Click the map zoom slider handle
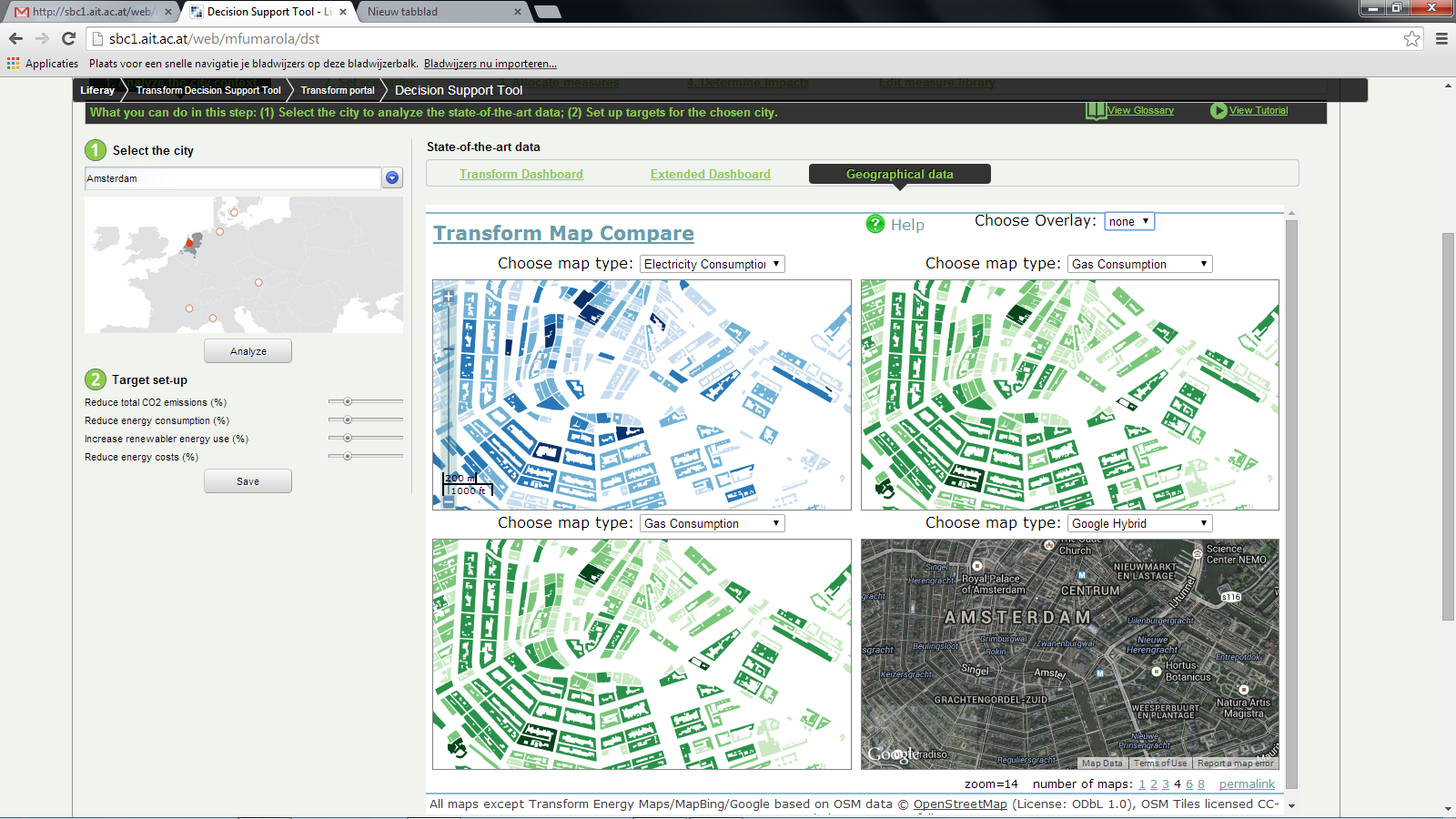The width and height of the screenshot is (1456, 819). 448,349
